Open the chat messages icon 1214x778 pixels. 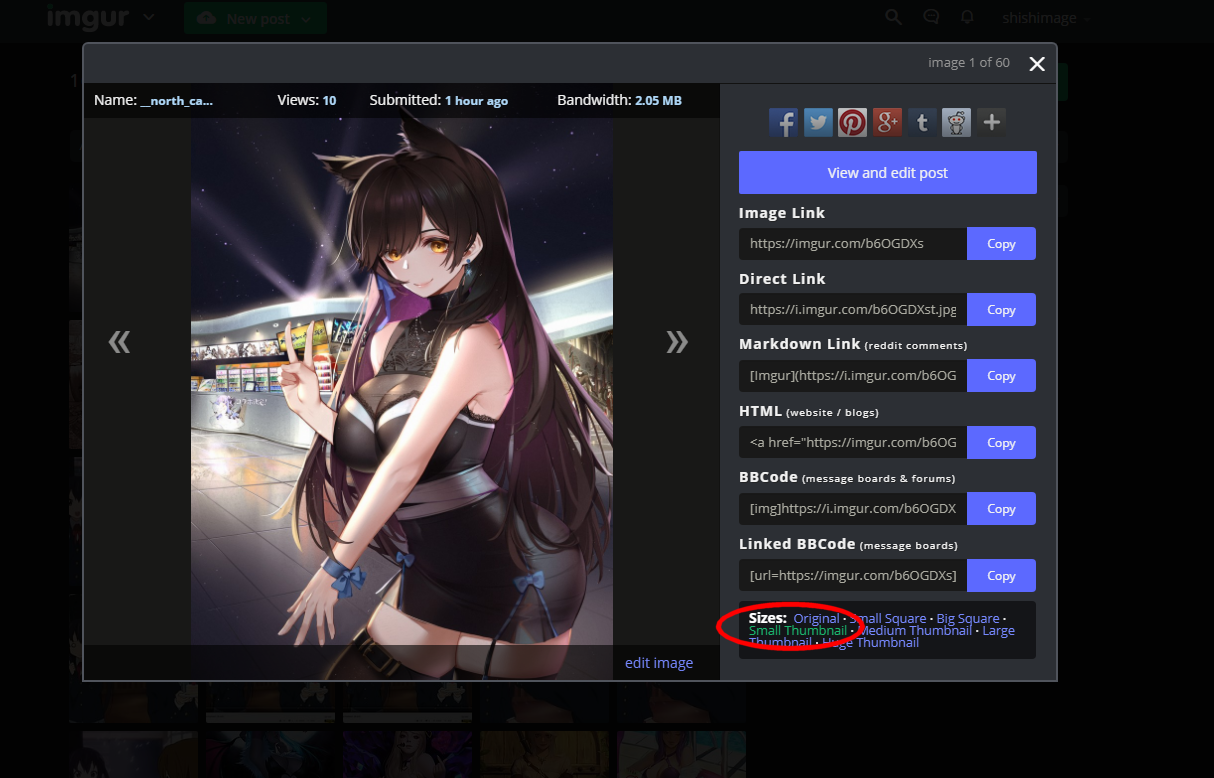coord(930,17)
